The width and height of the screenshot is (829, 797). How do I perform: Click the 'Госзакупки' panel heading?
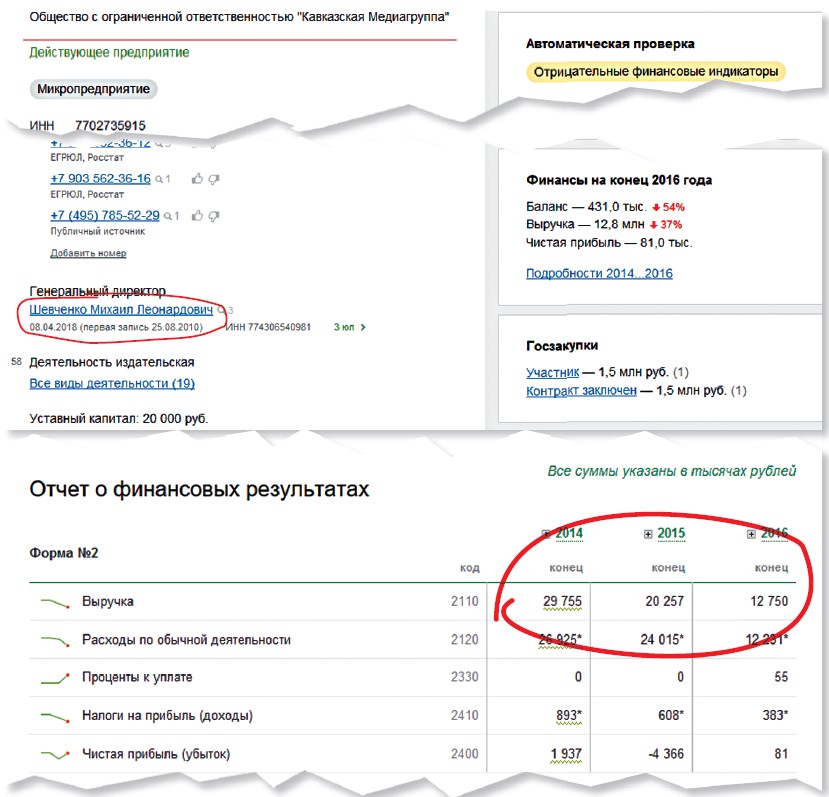tap(562, 346)
